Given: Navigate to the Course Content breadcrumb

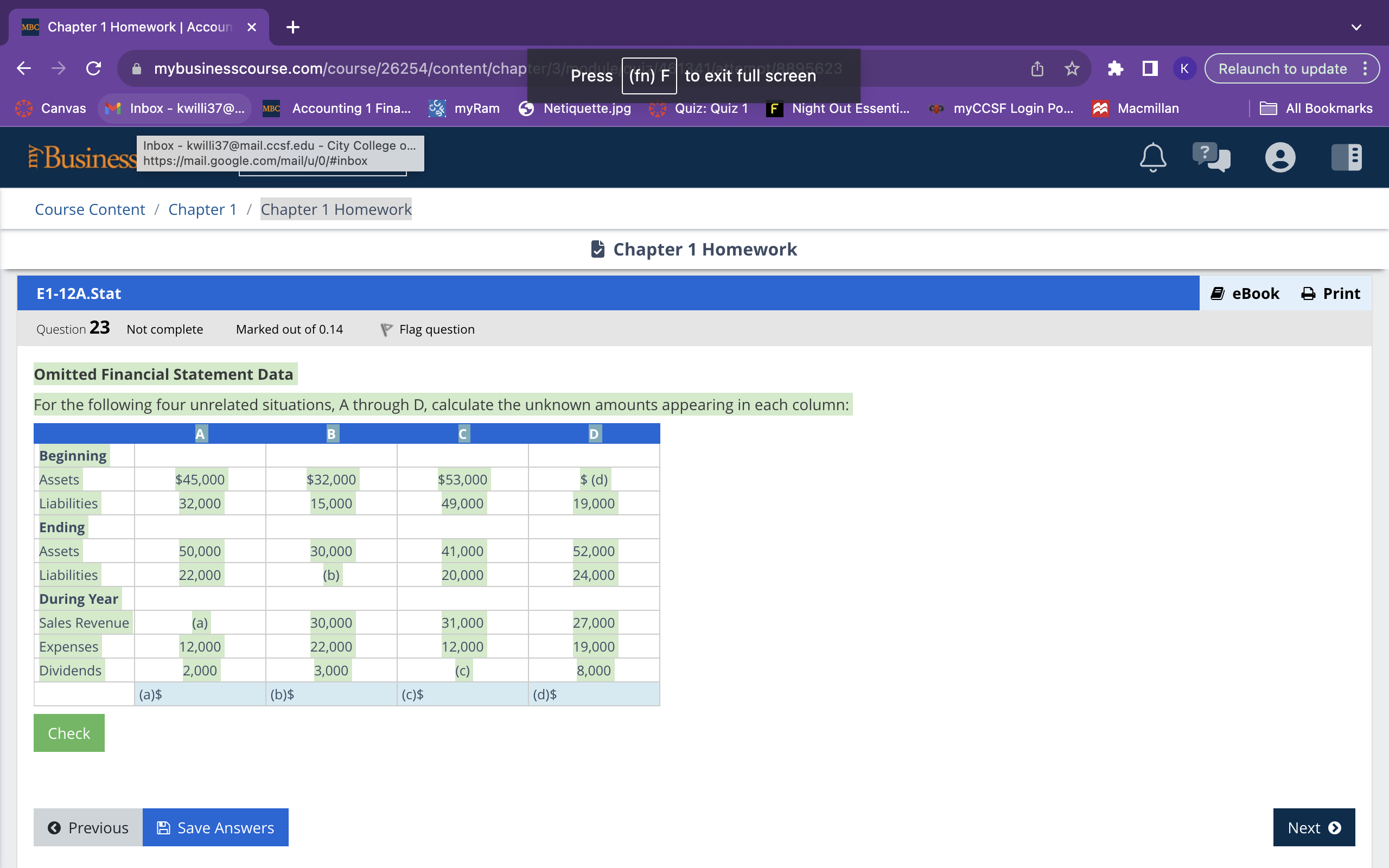Looking at the screenshot, I should click(90, 209).
